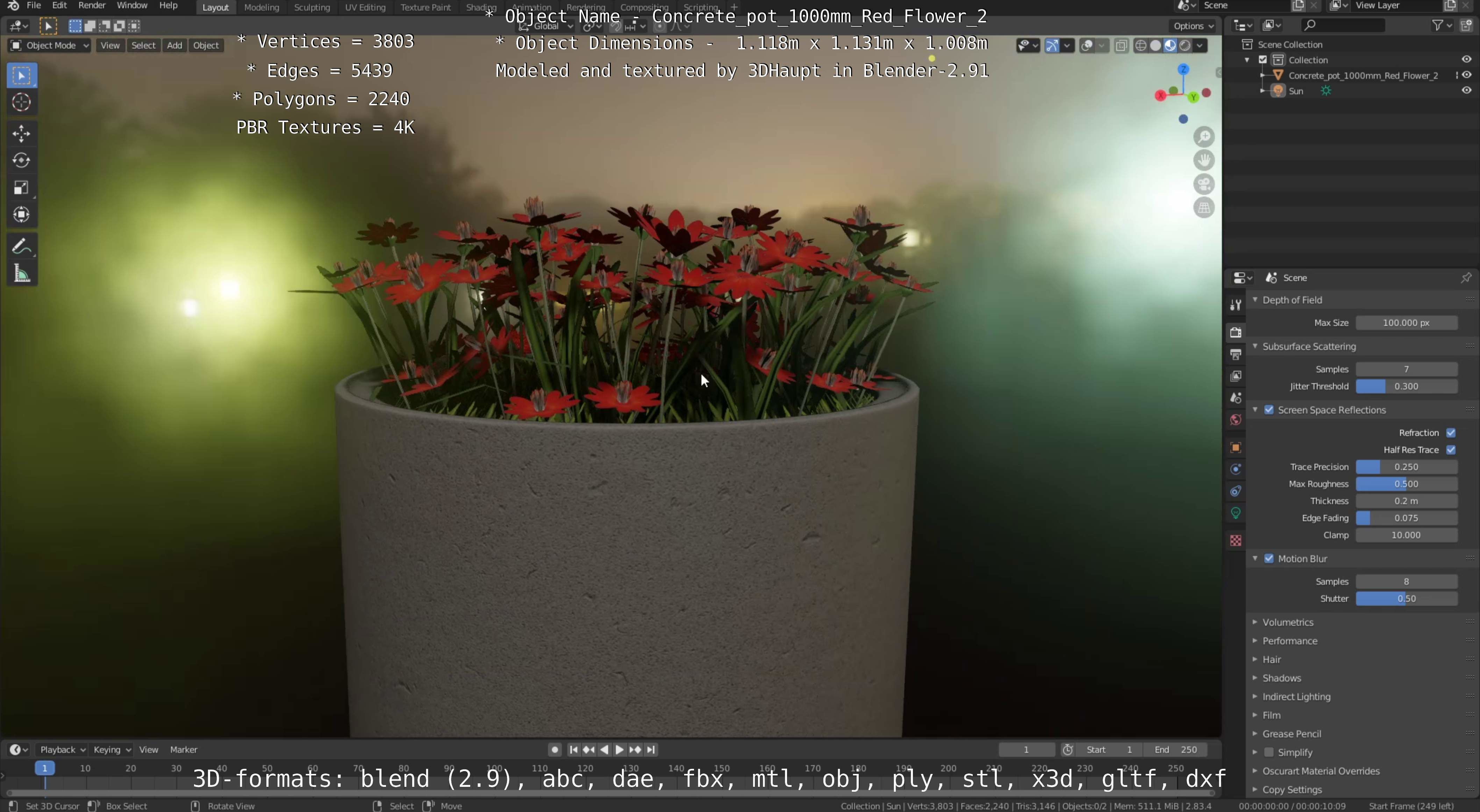Open the viewport Select menu
This screenshot has width=1480, height=812.
143,45
